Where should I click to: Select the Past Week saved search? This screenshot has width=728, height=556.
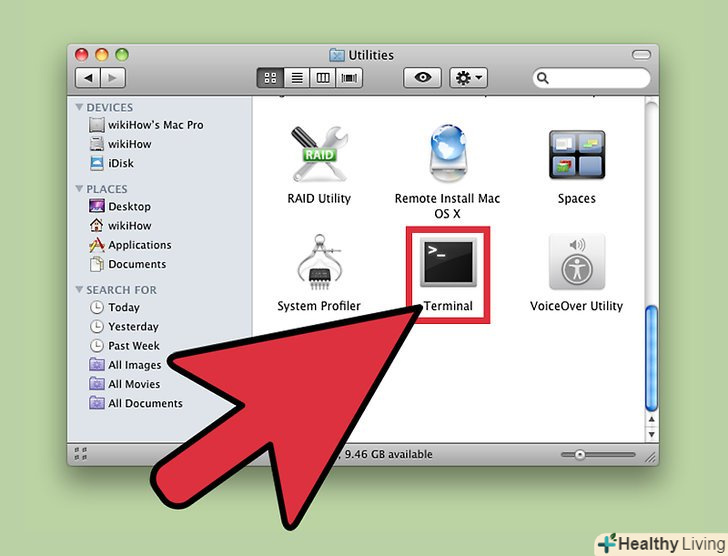click(x=124, y=346)
